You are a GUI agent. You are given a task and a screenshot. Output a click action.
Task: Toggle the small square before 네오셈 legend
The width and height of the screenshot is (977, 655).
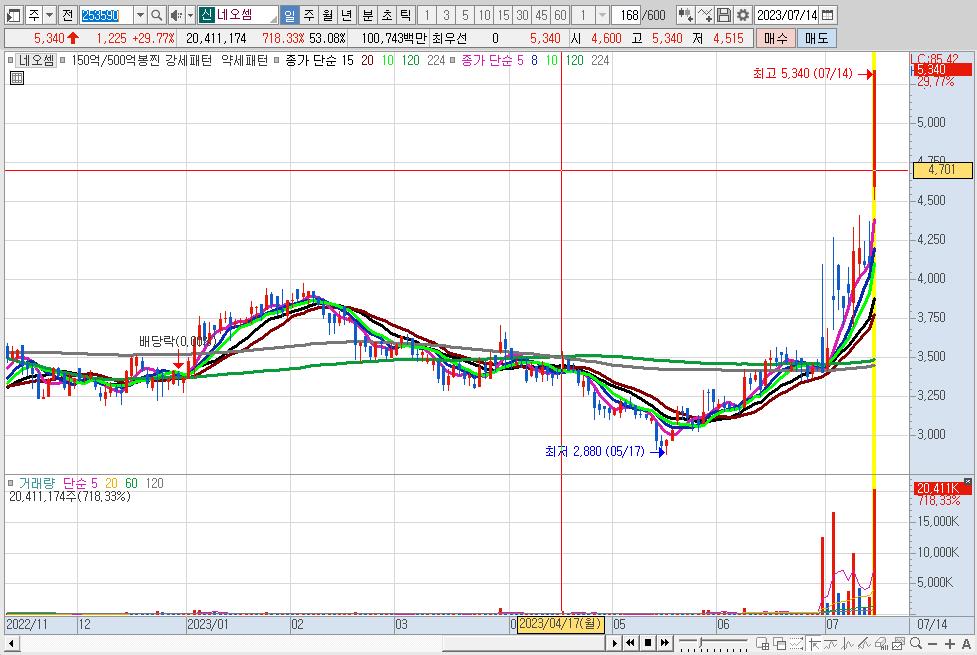[10, 60]
